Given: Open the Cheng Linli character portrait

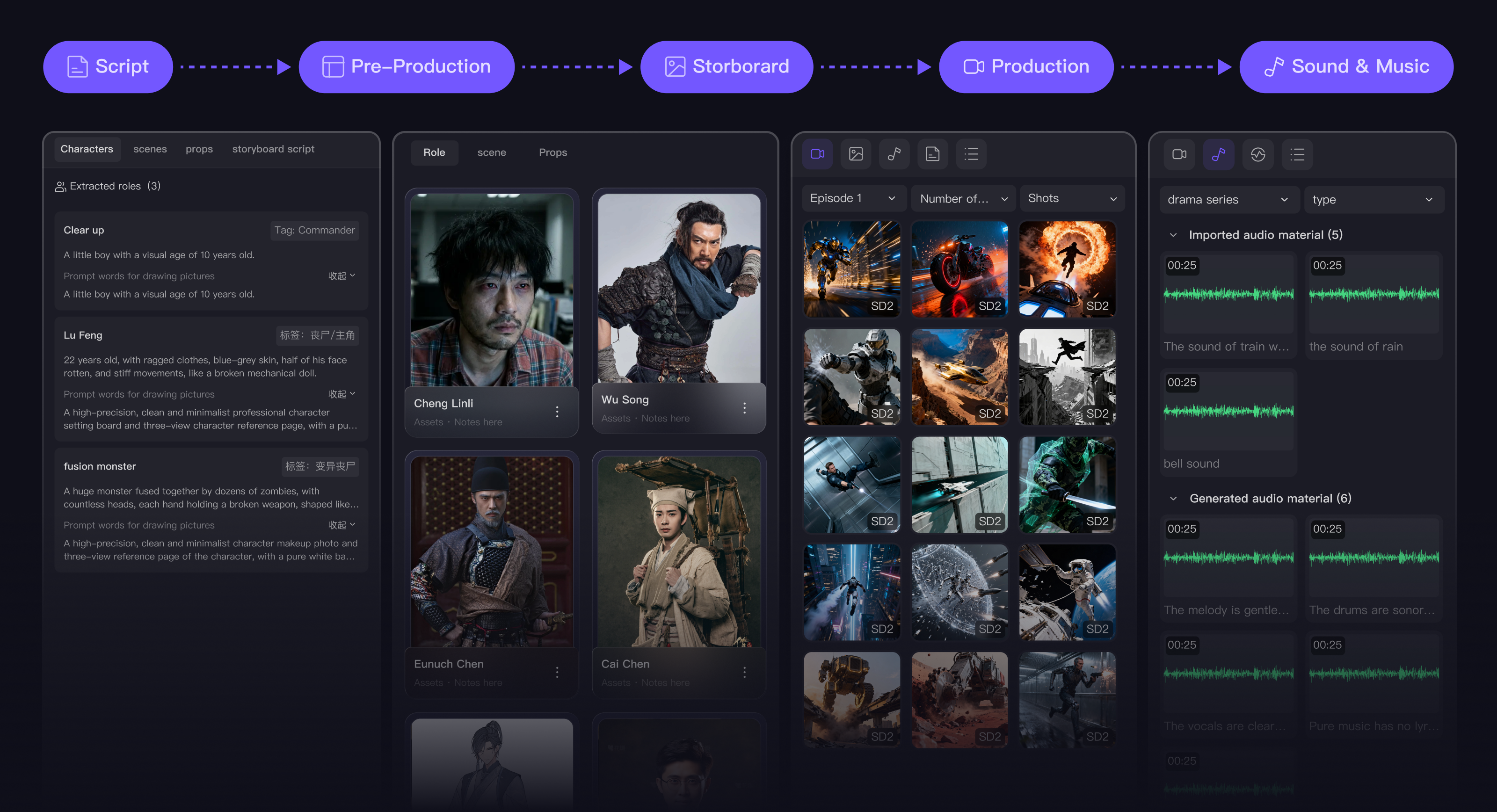Looking at the screenshot, I should pos(492,290).
